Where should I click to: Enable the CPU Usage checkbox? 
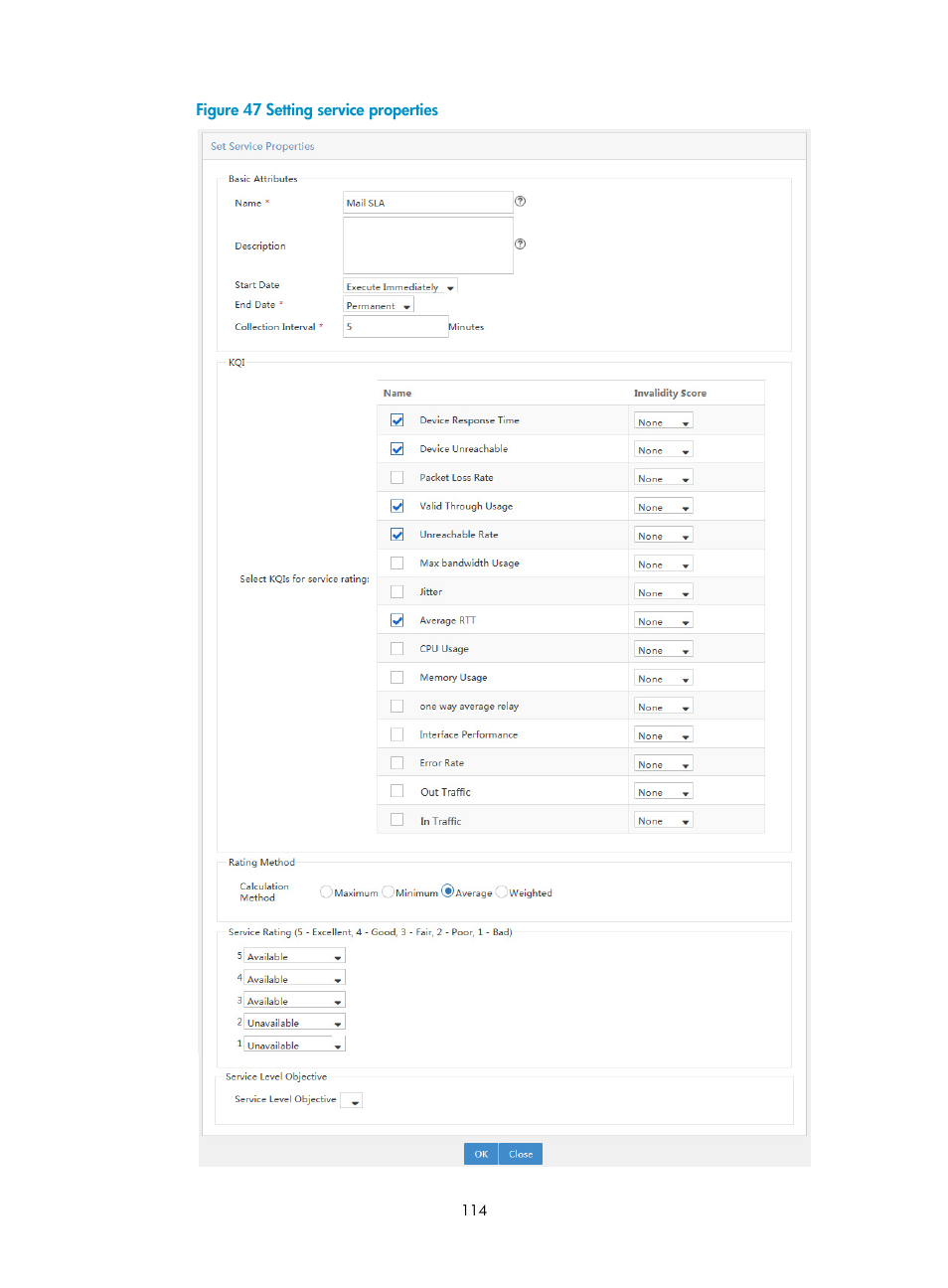(397, 649)
